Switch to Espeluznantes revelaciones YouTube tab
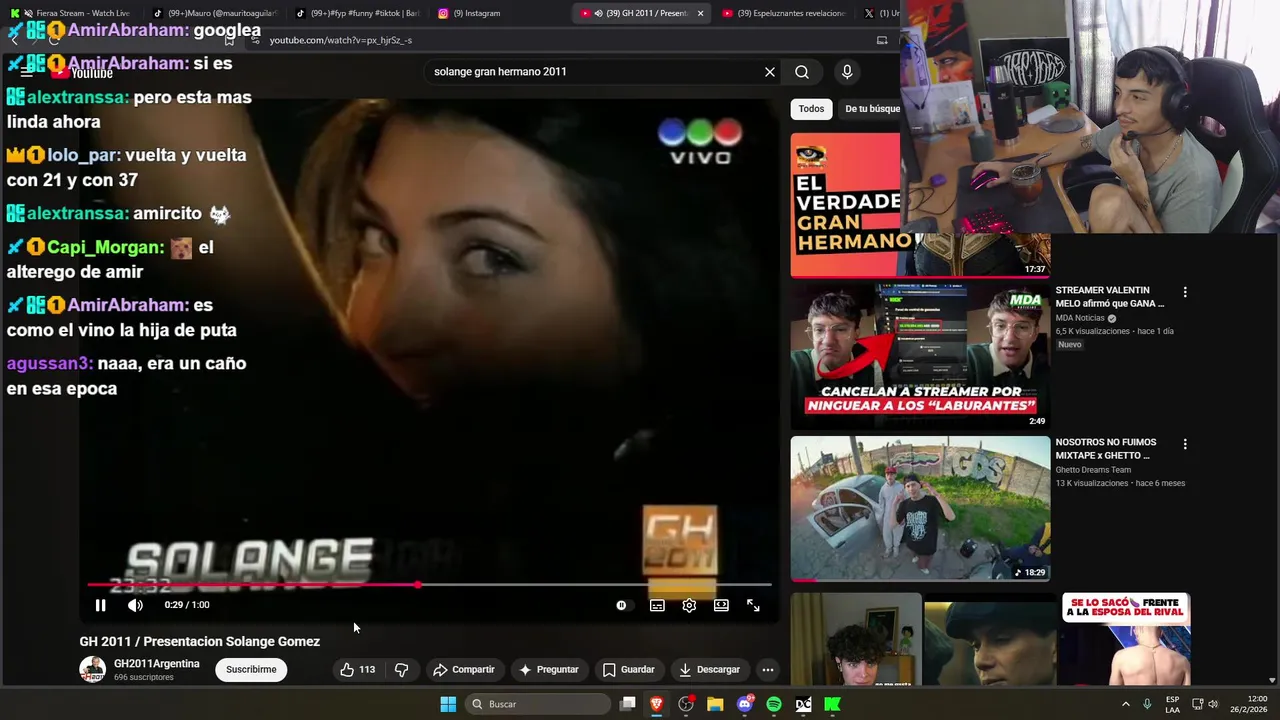This screenshot has width=1280, height=720. 785,13
